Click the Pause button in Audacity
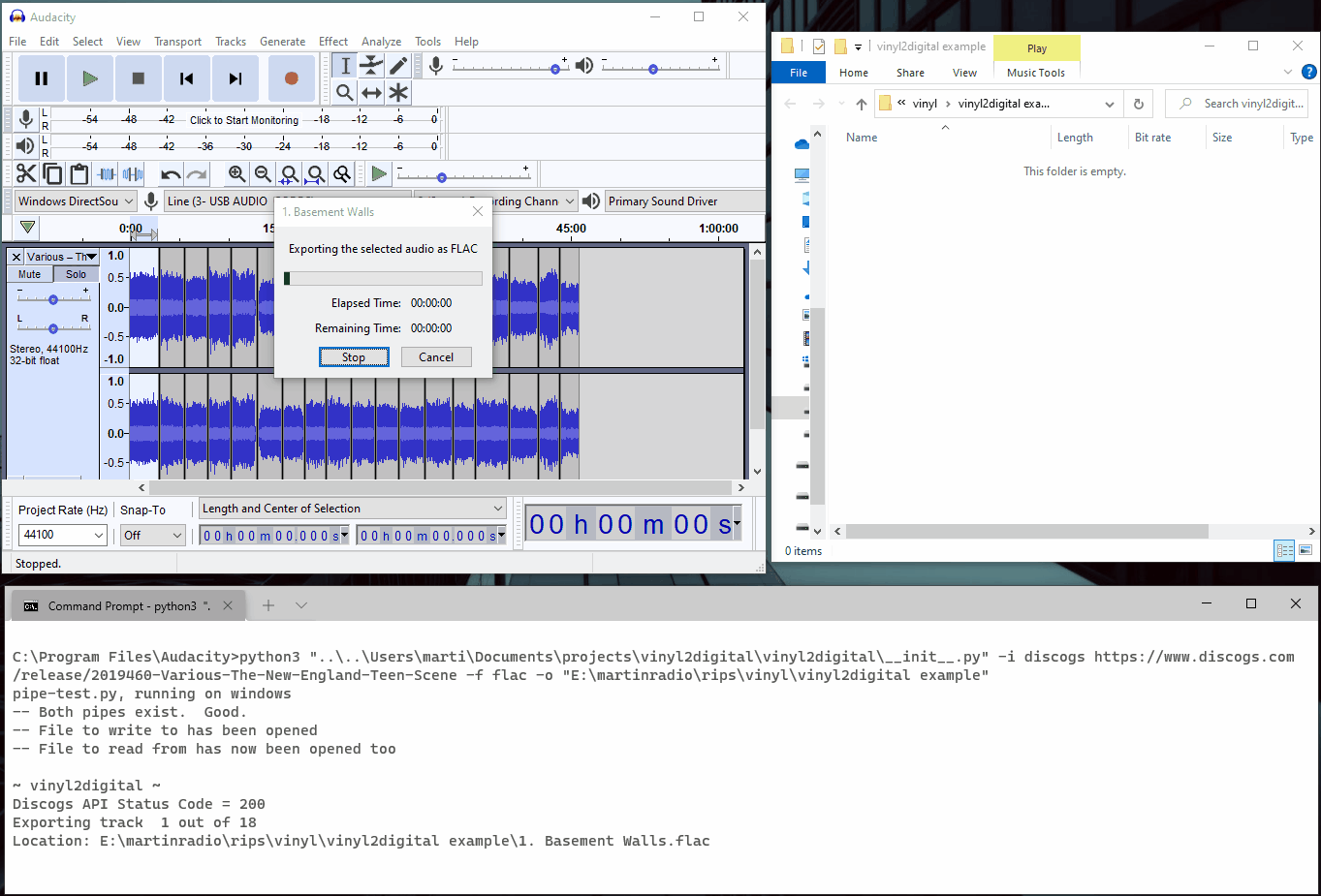The height and width of the screenshot is (896, 1321). pyautogui.click(x=42, y=78)
